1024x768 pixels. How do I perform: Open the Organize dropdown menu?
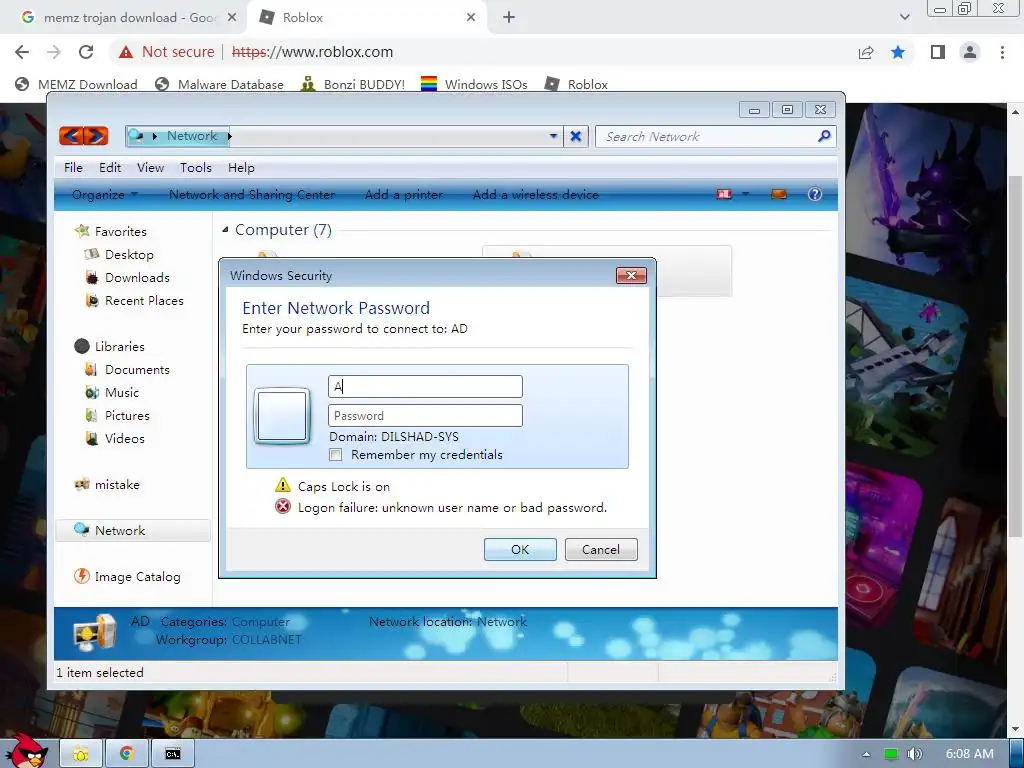tap(104, 195)
